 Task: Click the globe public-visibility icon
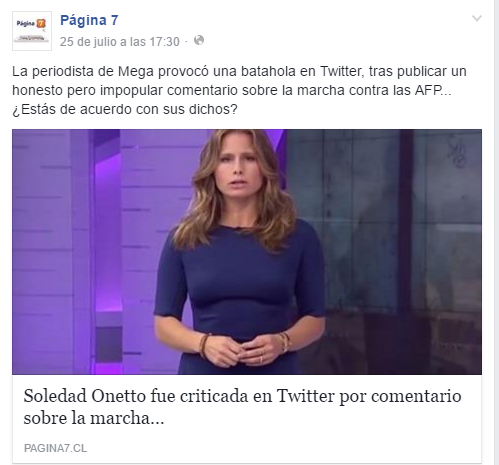point(199,41)
